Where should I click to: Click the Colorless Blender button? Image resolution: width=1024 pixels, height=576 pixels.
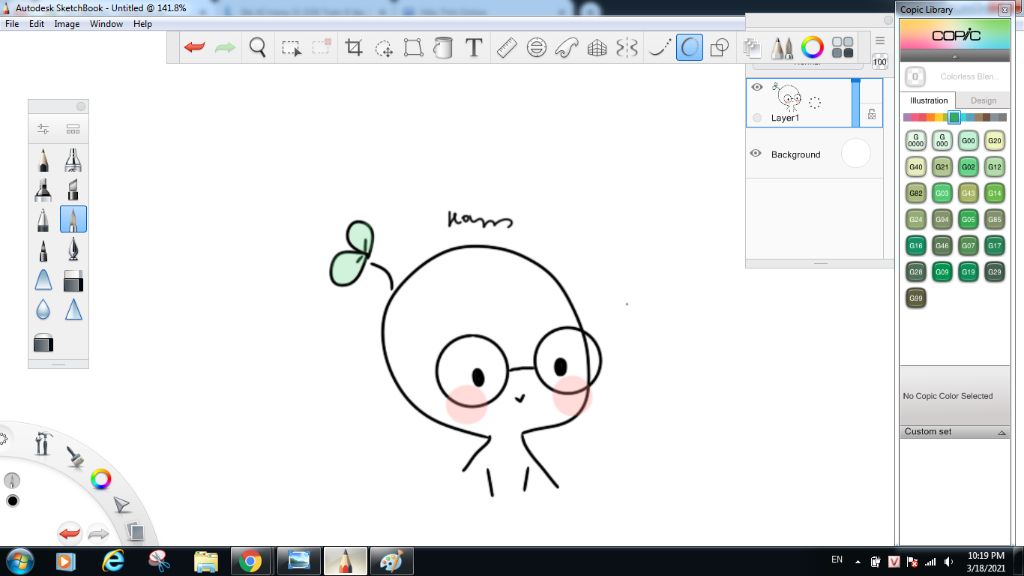coord(915,76)
